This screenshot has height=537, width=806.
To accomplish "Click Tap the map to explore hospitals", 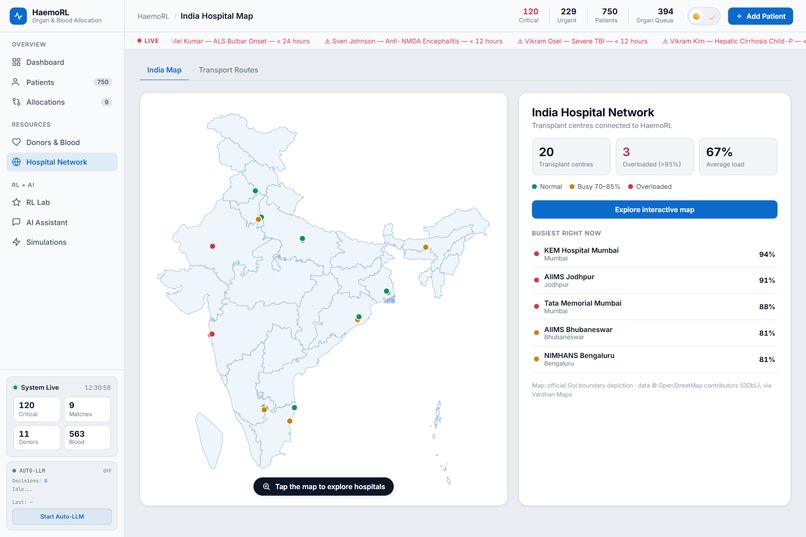I will tap(323, 487).
